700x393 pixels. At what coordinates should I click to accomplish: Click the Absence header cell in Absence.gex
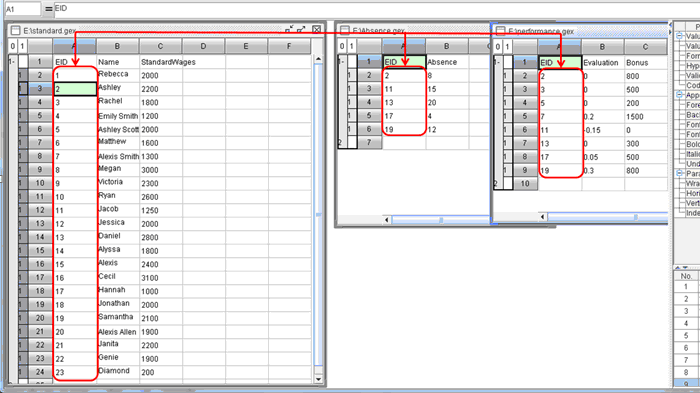pos(447,62)
